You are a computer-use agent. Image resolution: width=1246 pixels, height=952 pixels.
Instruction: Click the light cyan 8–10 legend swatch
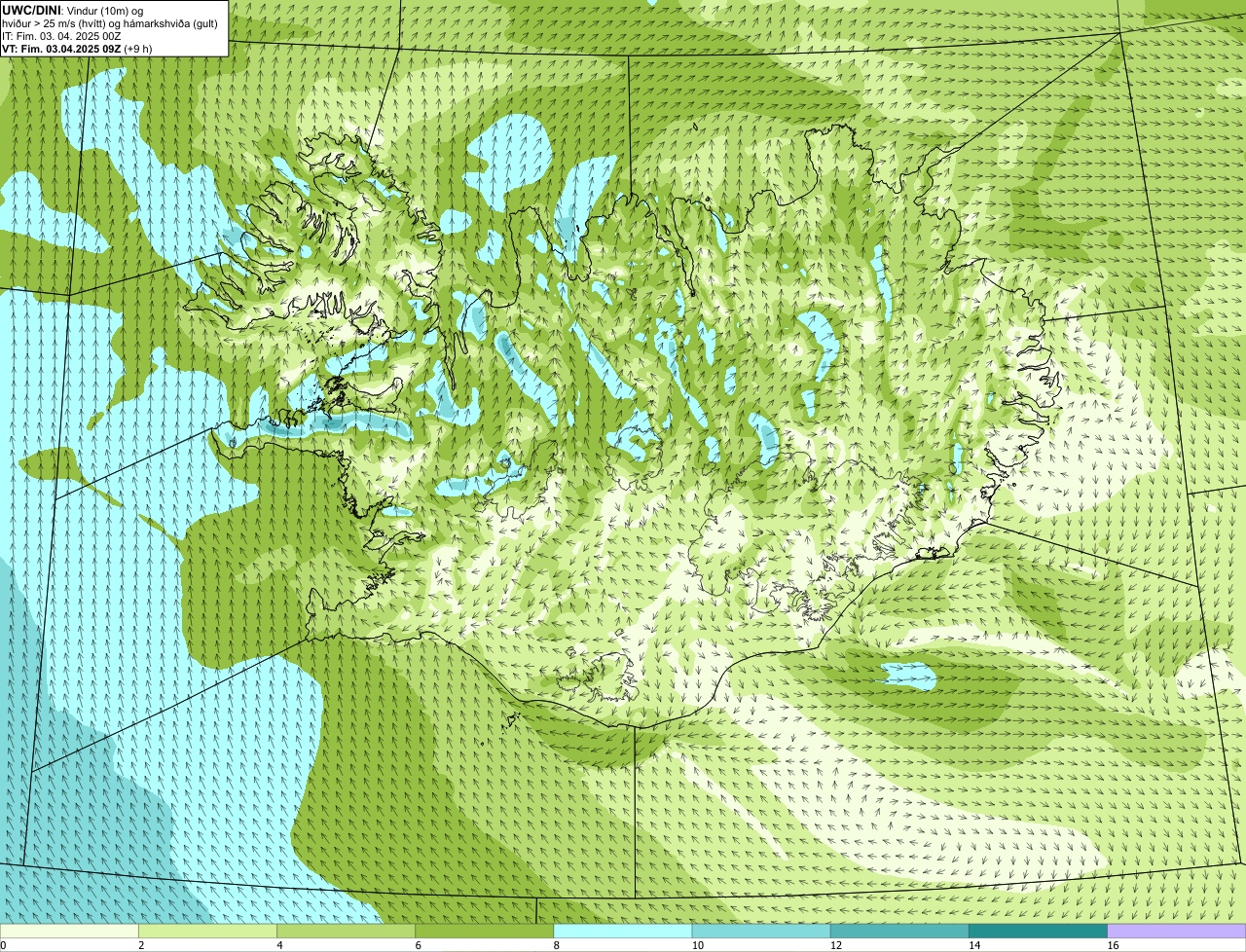click(622, 932)
